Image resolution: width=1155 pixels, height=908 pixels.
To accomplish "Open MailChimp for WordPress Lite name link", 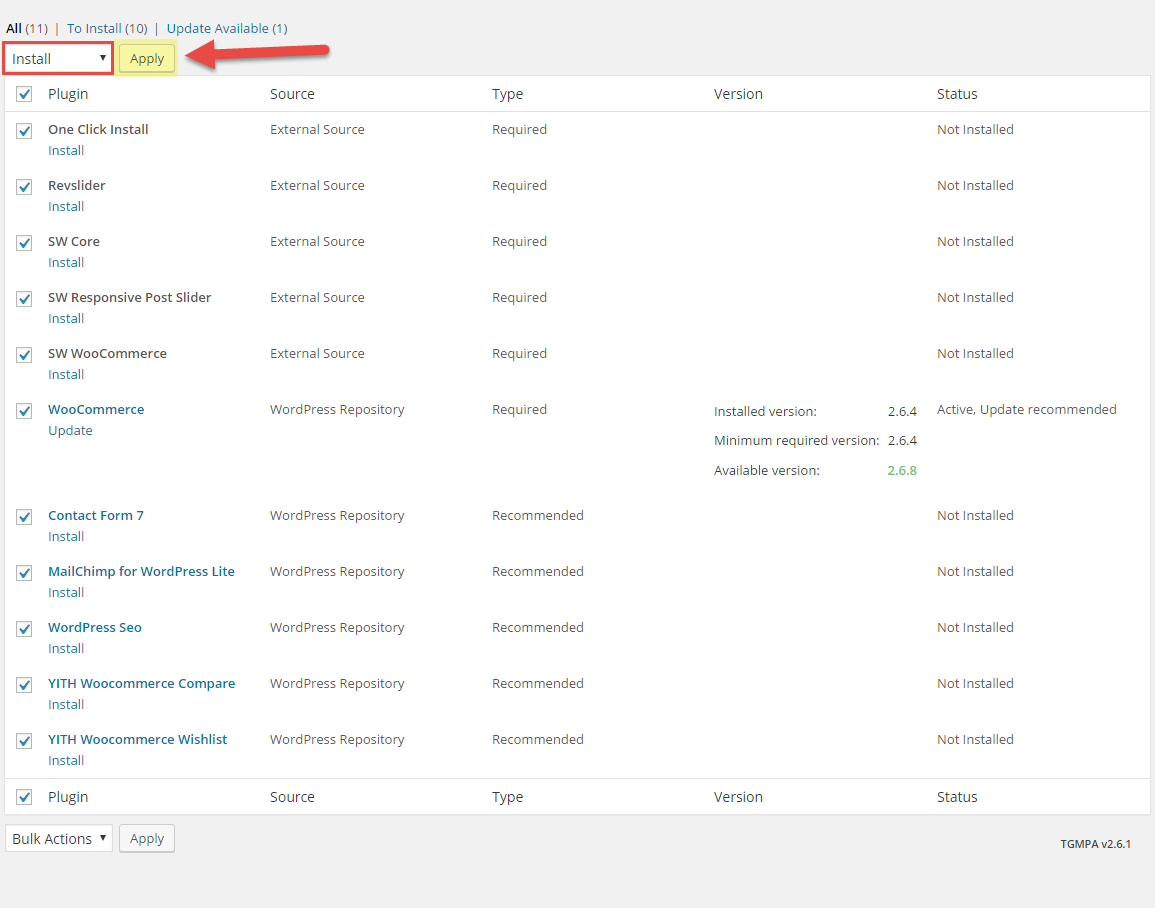I will click(141, 572).
